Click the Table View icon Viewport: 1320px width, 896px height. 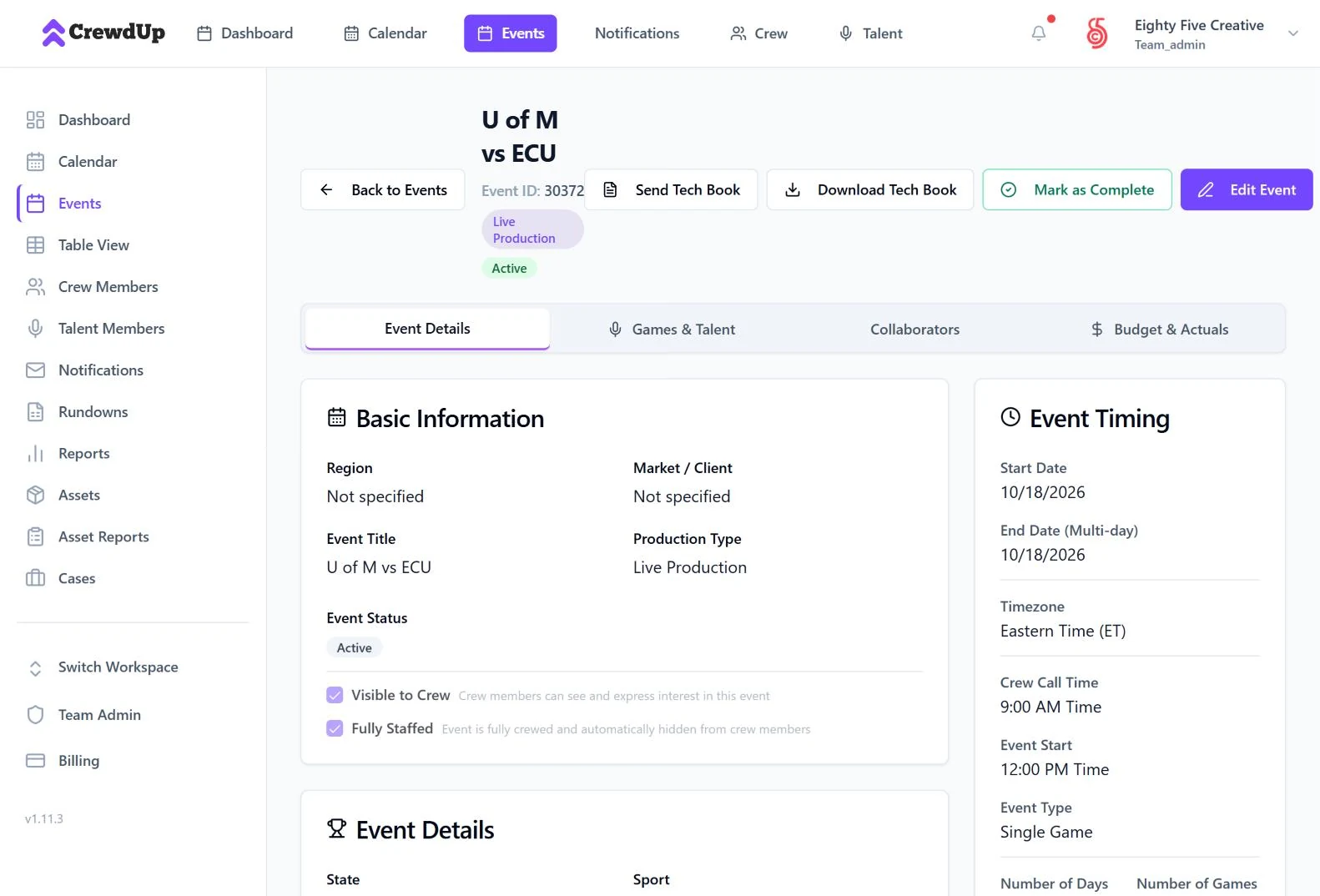[x=35, y=245]
